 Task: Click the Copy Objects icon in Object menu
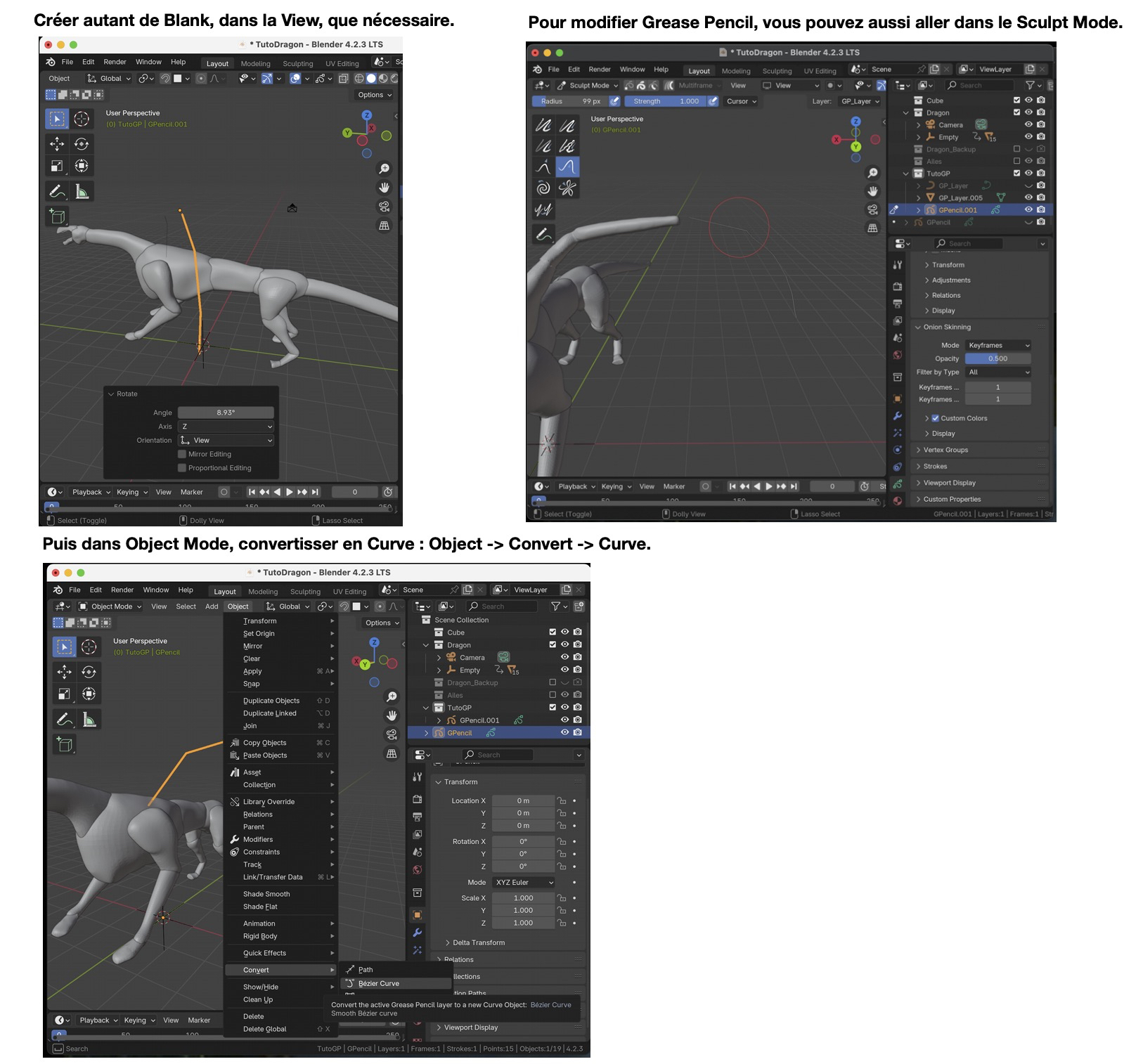click(x=235, y=743)
